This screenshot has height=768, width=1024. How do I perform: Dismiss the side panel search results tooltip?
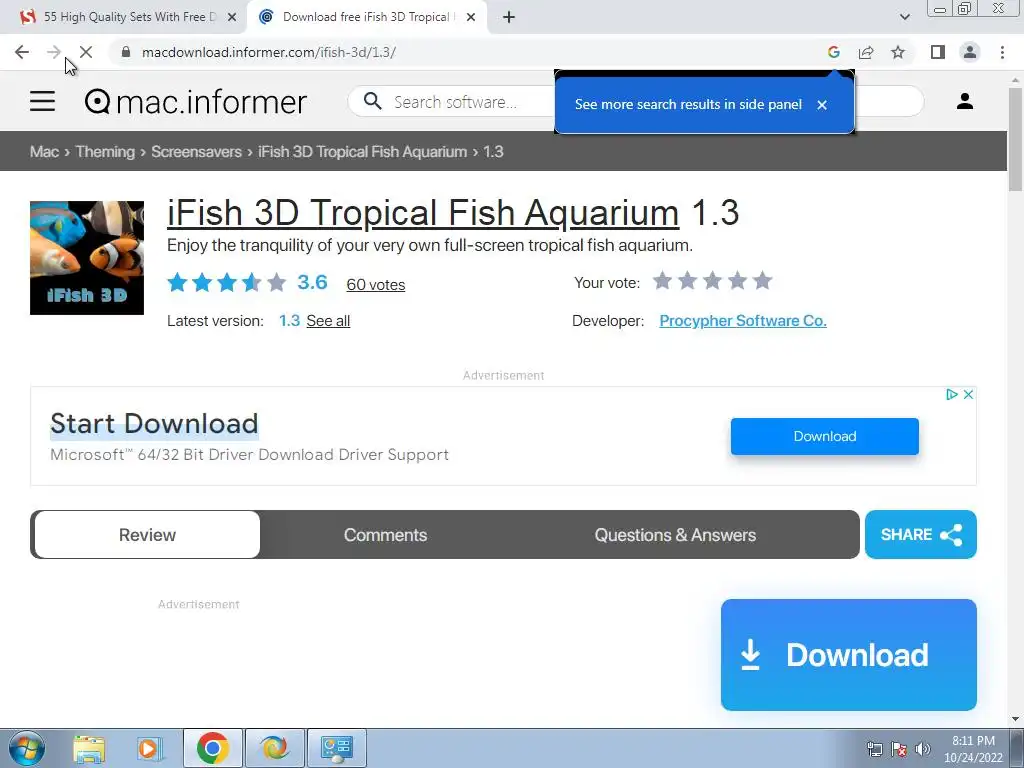(822, 104)
